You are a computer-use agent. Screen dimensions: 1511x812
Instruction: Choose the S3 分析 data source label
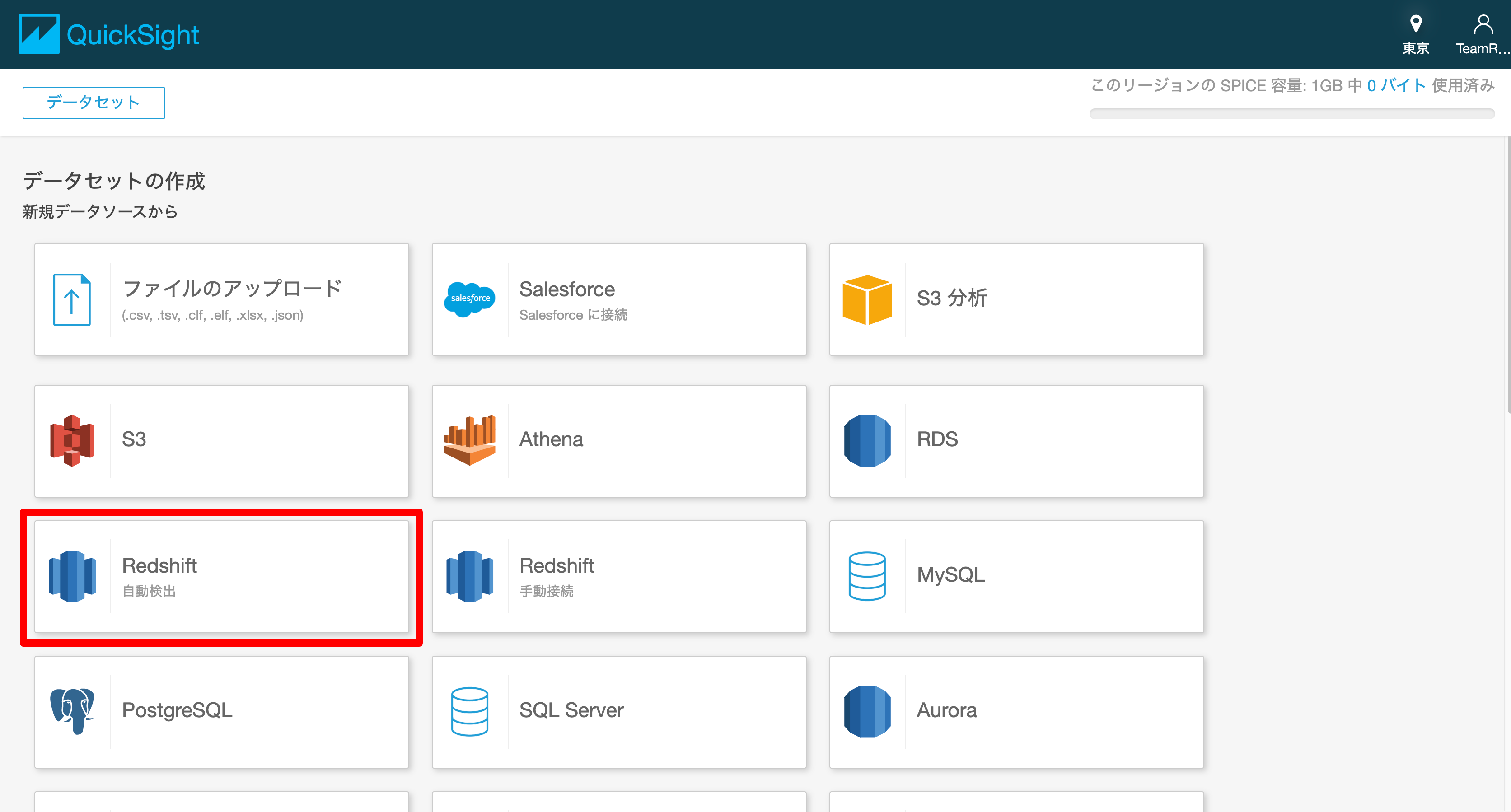(951, 298)
